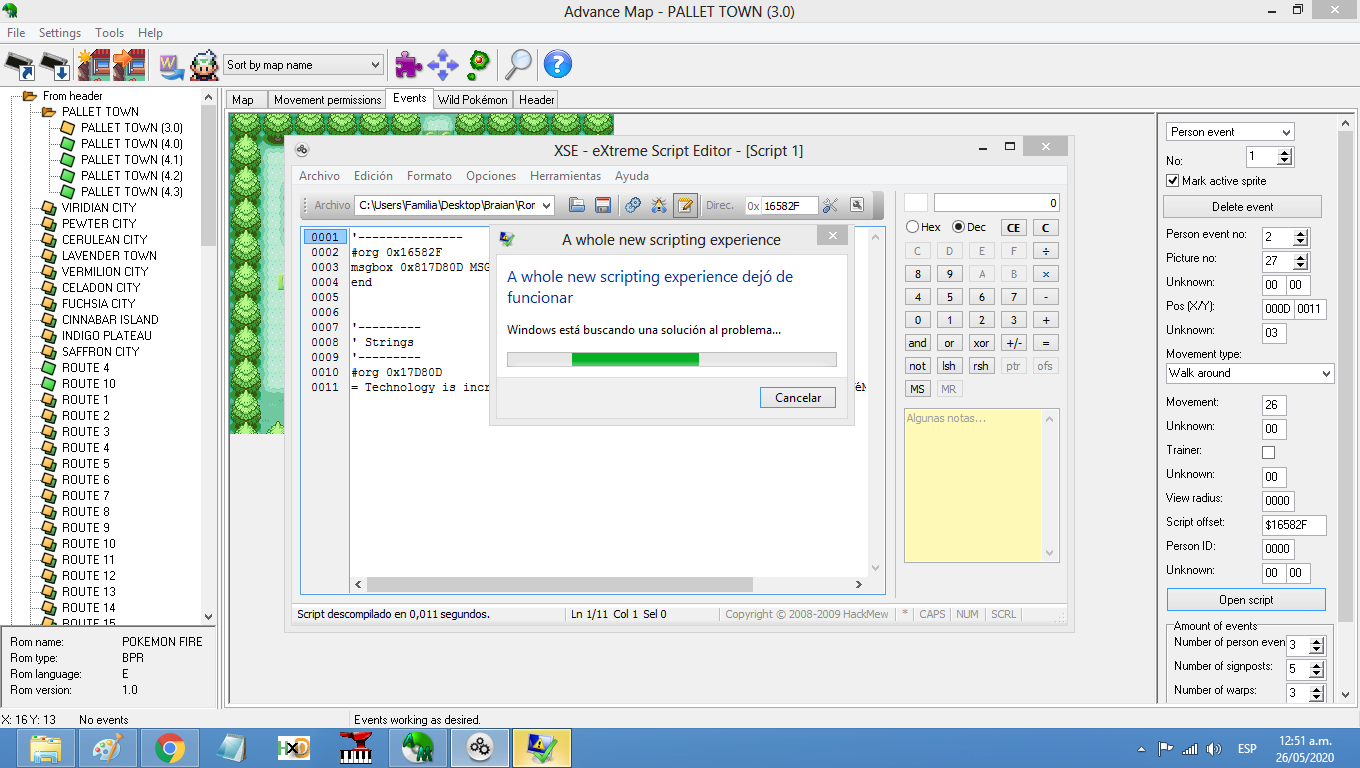Image resolution: width=1360 pixels, height=768 pixels.
Task: Switch to the Wild Pokémon tab
Action: (x=472, y=100)
